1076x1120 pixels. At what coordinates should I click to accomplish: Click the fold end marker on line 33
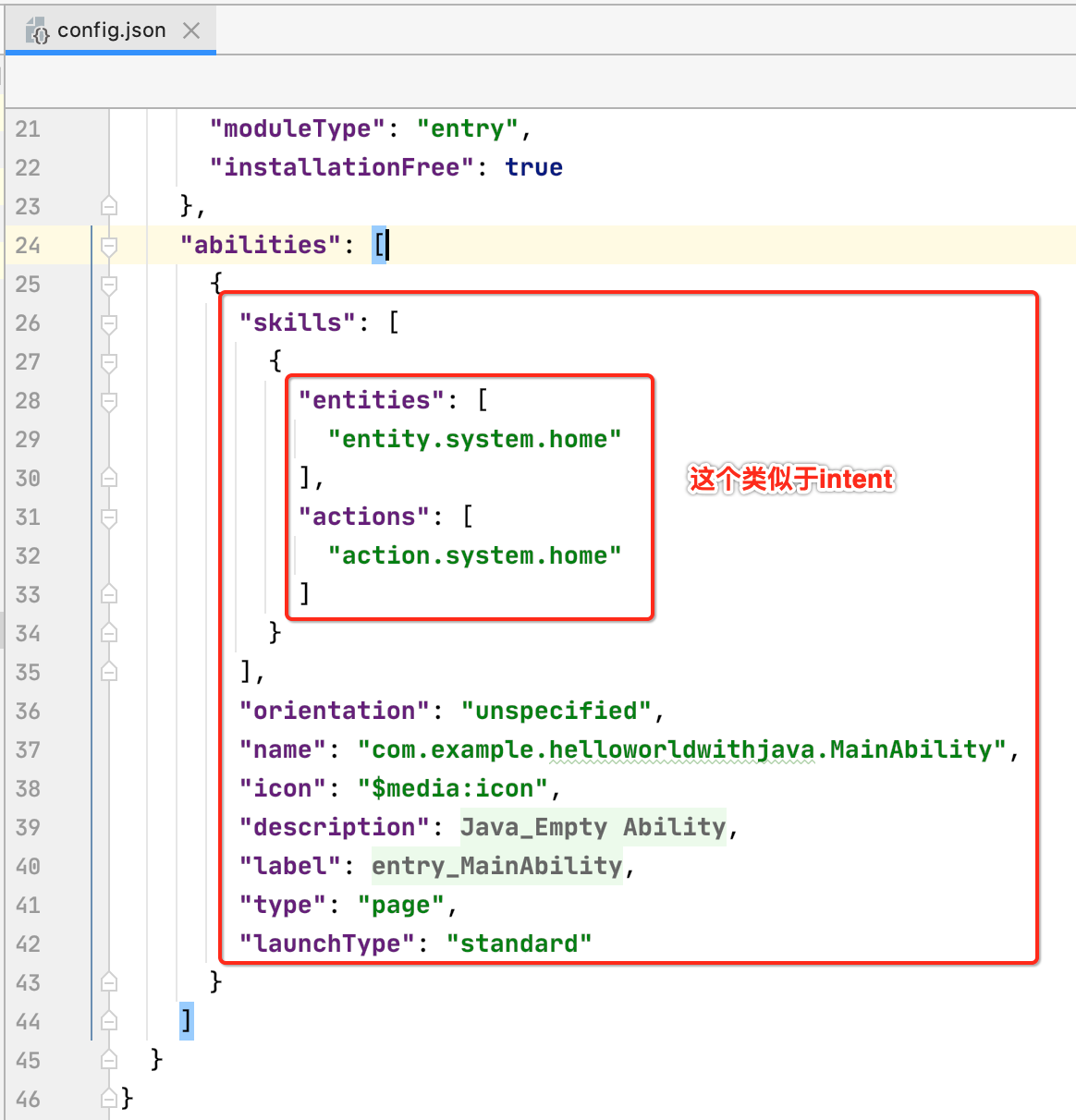pyautogui.click(x=109, y=594)
